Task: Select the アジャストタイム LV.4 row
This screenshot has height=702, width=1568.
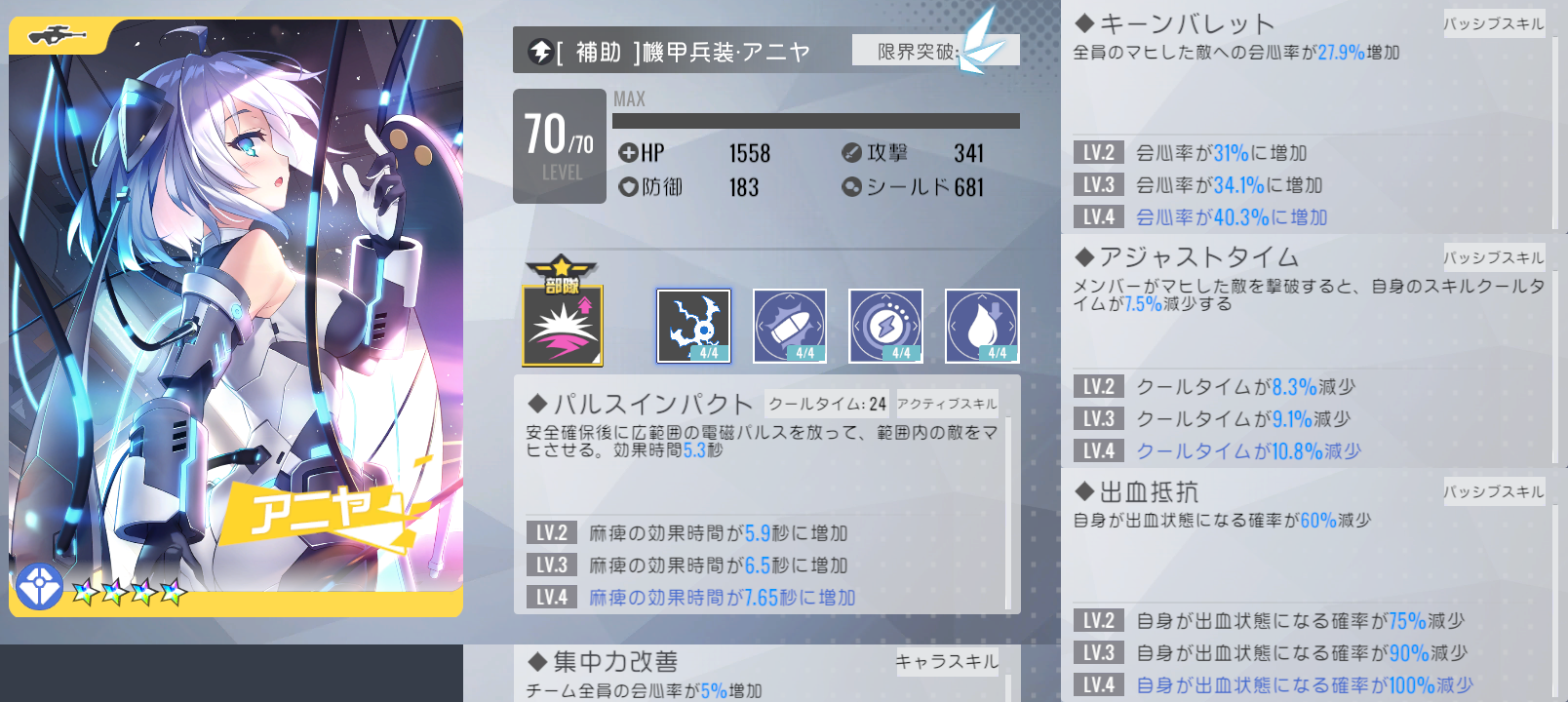Action: pyautogui.click(x=1308, y=450)
